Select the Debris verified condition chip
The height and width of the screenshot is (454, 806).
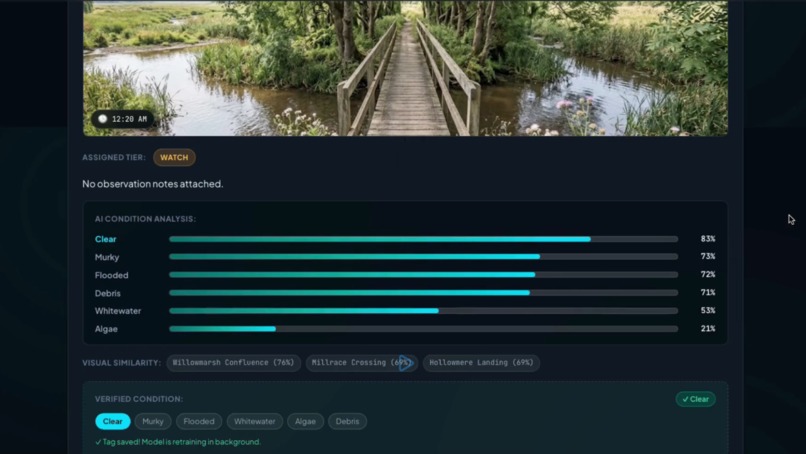pos(347,421)
